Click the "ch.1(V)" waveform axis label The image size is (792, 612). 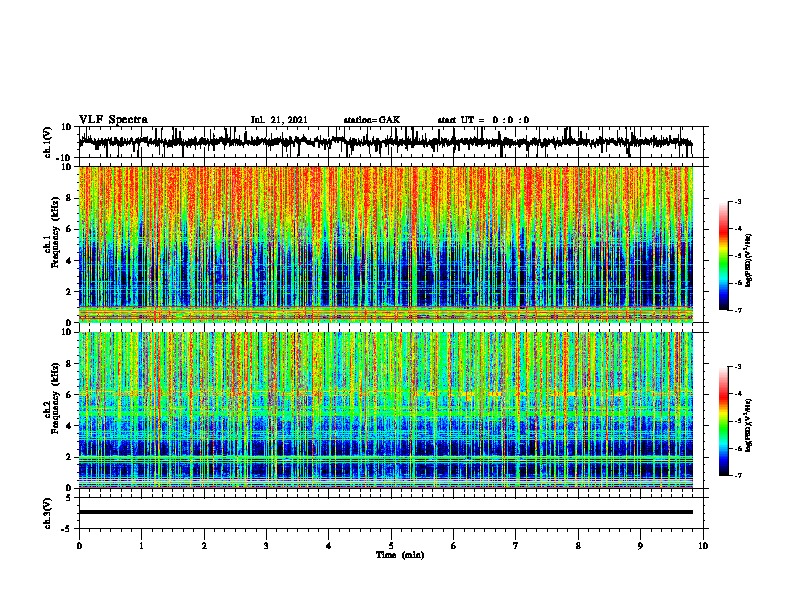(48, 142)
